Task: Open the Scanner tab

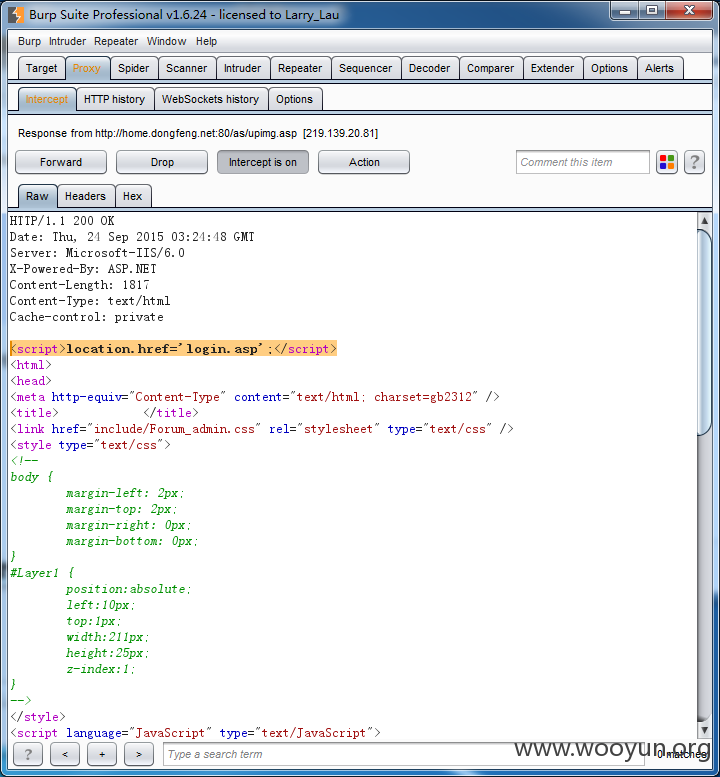Action: coord(186,68)
